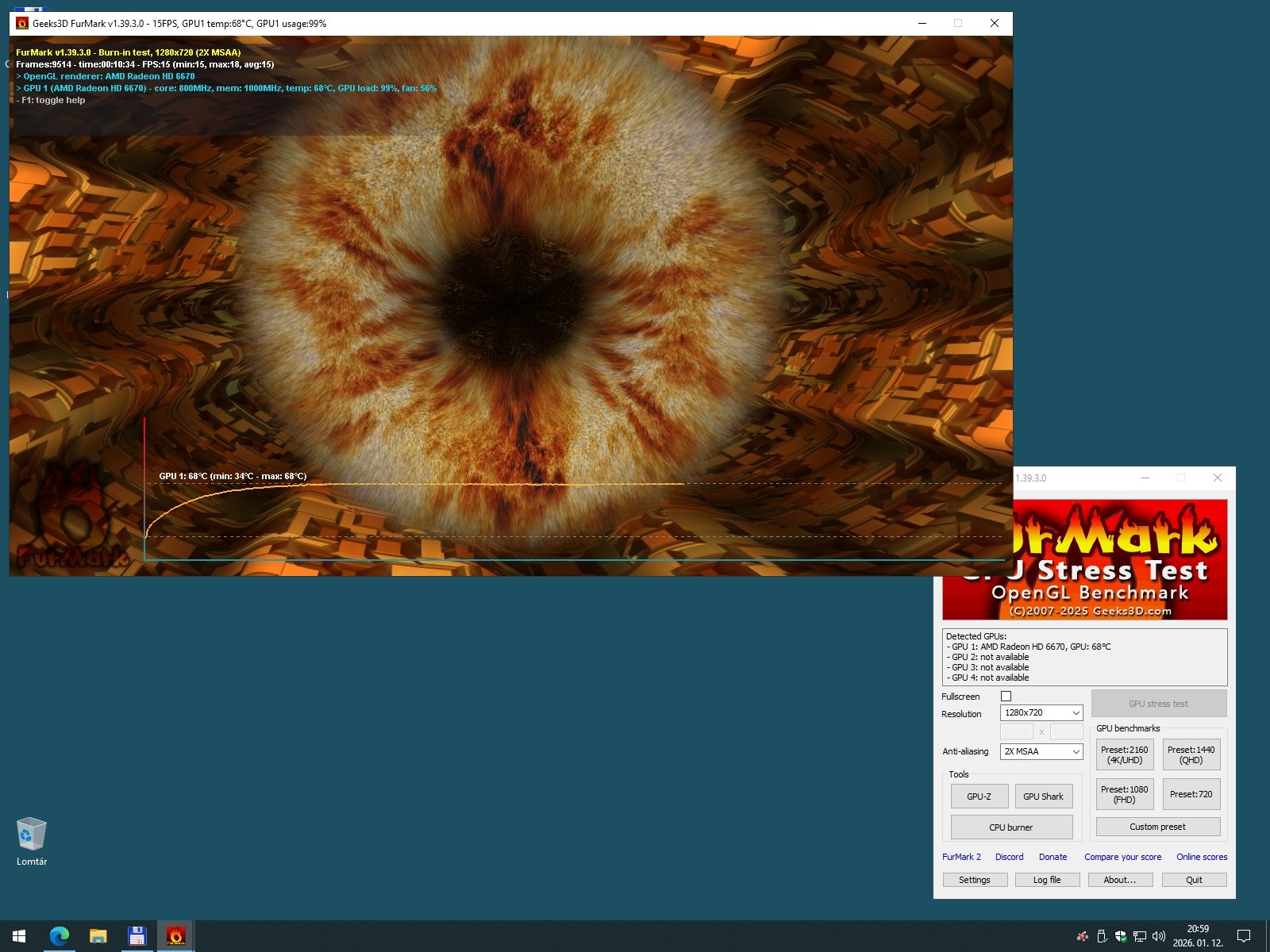
Task: Launch the GPU Shark tool
Action: [x=1044, y=797]
